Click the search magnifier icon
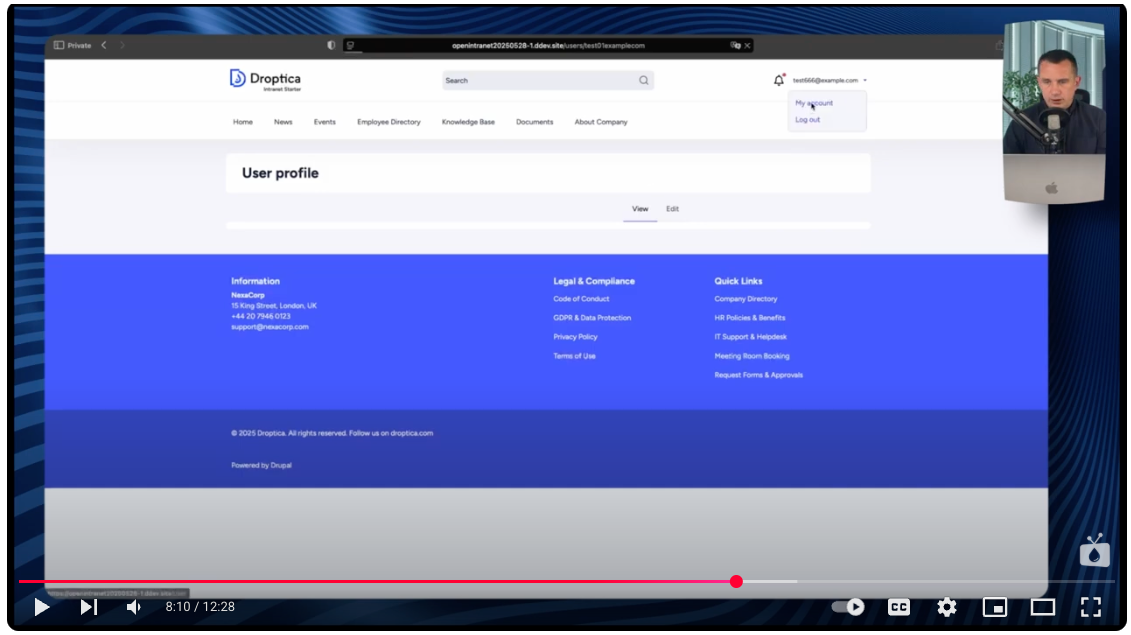 tap(643, 80)
